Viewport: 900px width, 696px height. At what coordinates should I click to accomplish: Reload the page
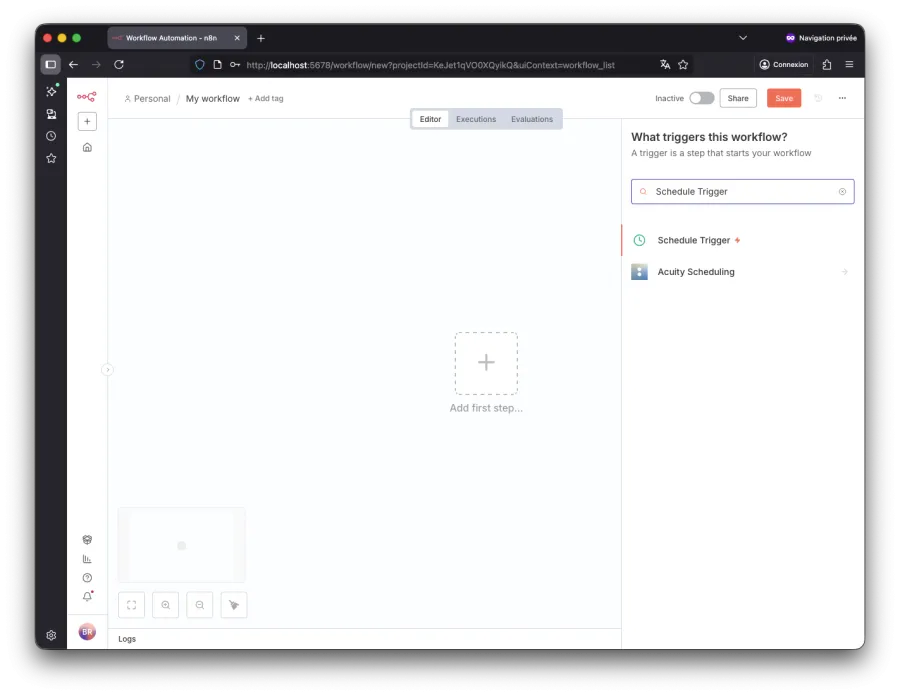[x=119, y=64]
